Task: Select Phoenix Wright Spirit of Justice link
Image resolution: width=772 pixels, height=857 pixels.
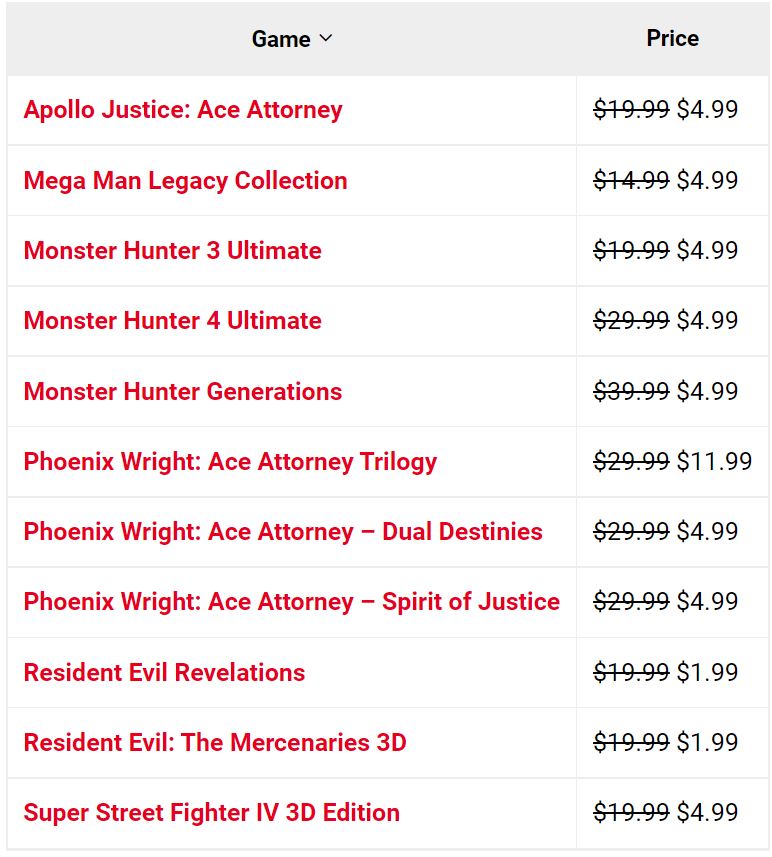Action: click(291, 602)
